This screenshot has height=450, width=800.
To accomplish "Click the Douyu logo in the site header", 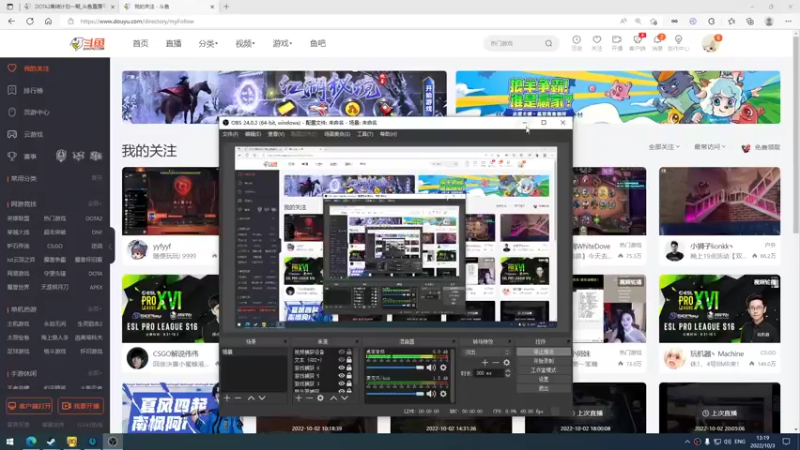I will (x=87, y=44).
